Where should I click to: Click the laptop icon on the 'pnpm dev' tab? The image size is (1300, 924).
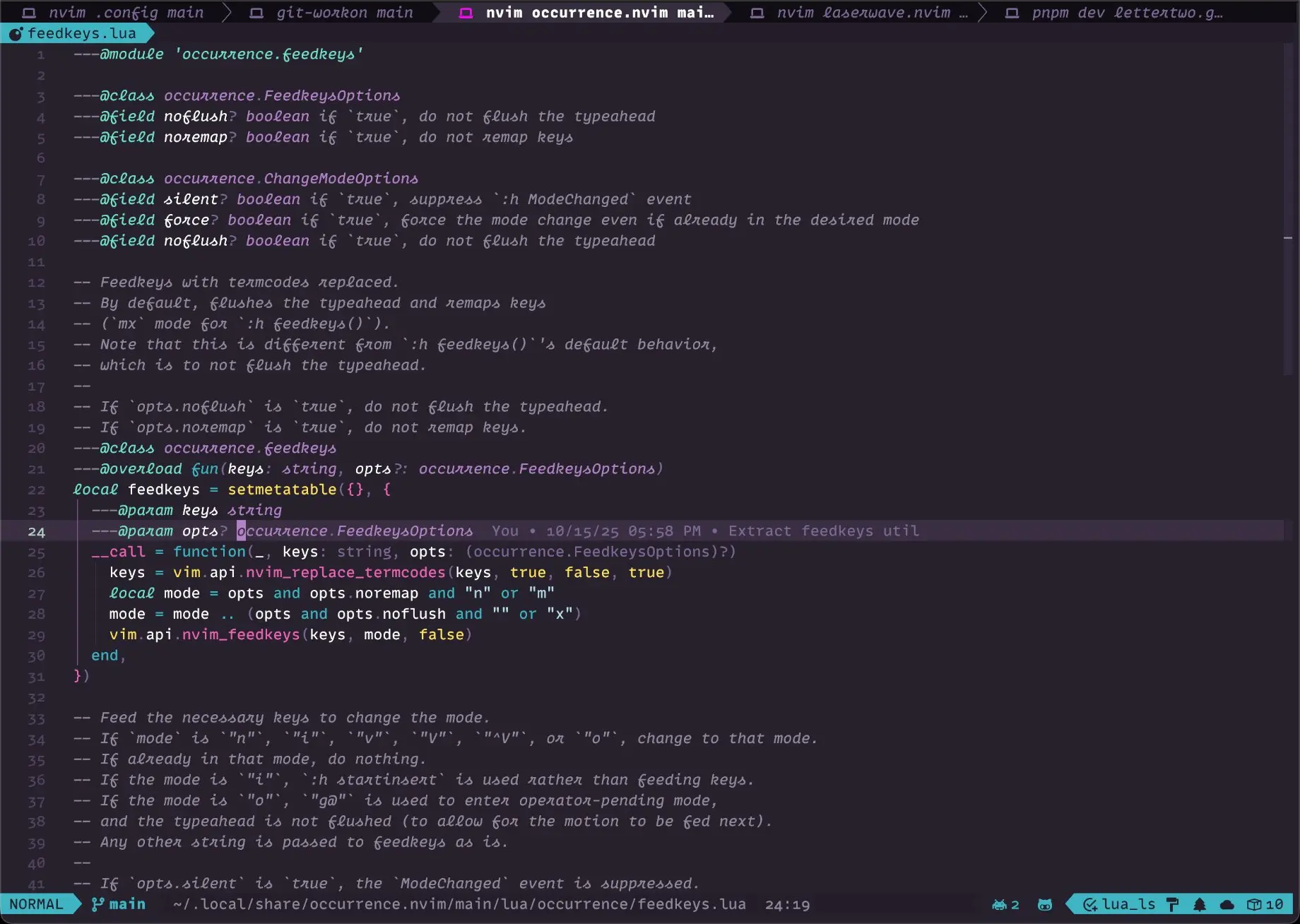pos(1012,13)
